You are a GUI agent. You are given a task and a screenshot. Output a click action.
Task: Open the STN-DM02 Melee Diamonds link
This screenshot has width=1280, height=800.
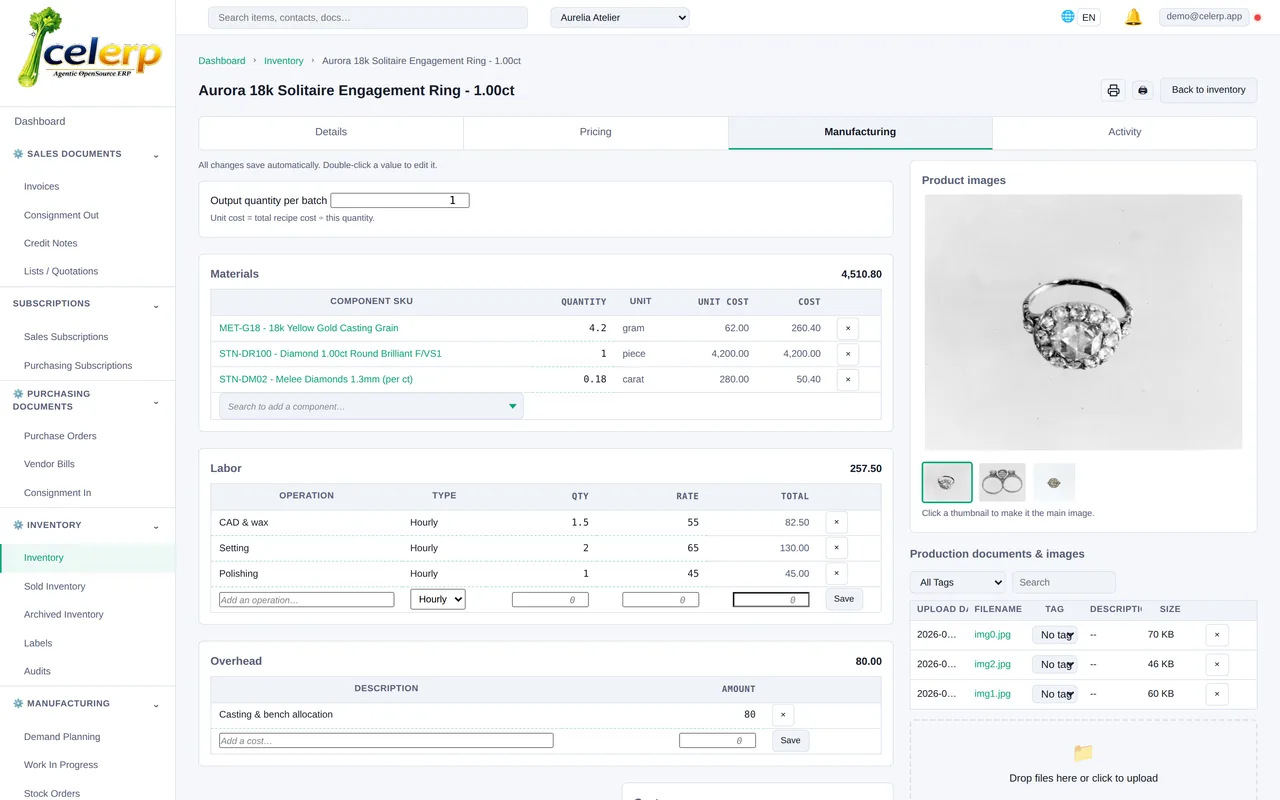coord(316,380)
